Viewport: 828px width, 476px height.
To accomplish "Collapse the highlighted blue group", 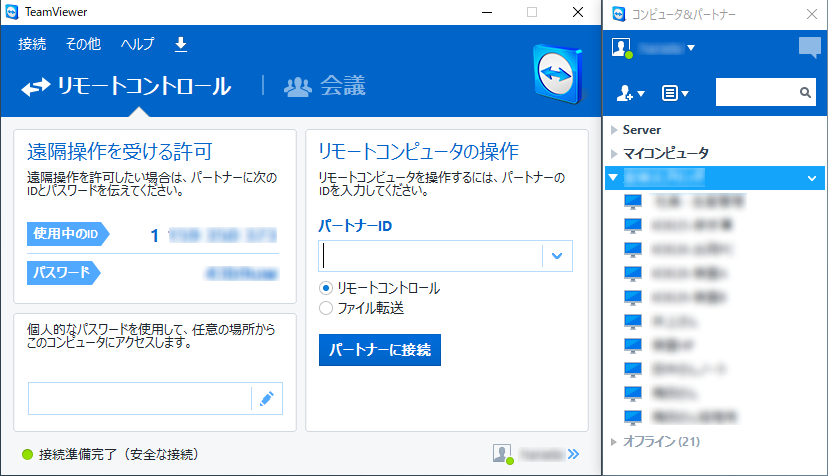I will tap(614, 178).
